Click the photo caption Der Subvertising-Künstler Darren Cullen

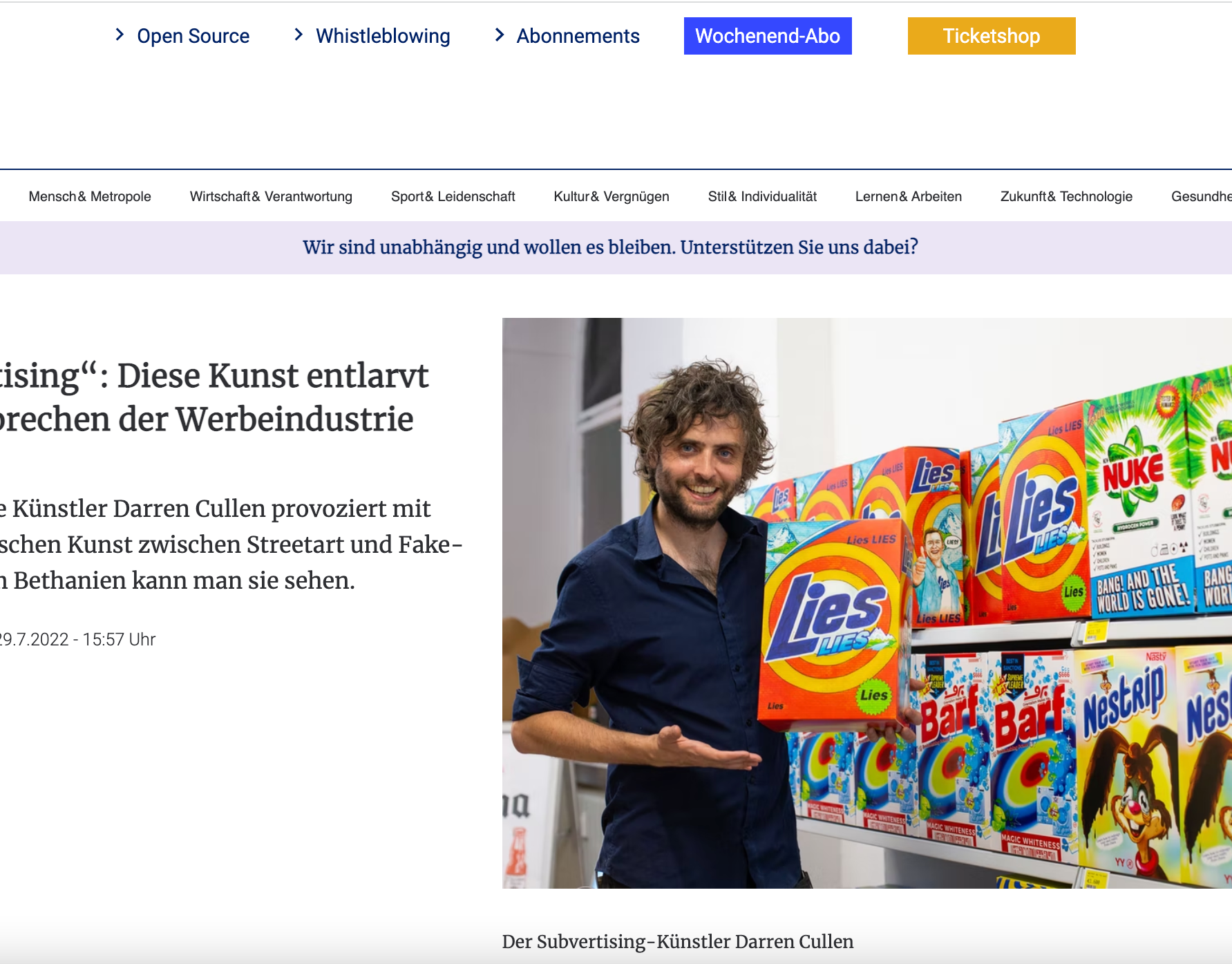click(x=678, y=942)
